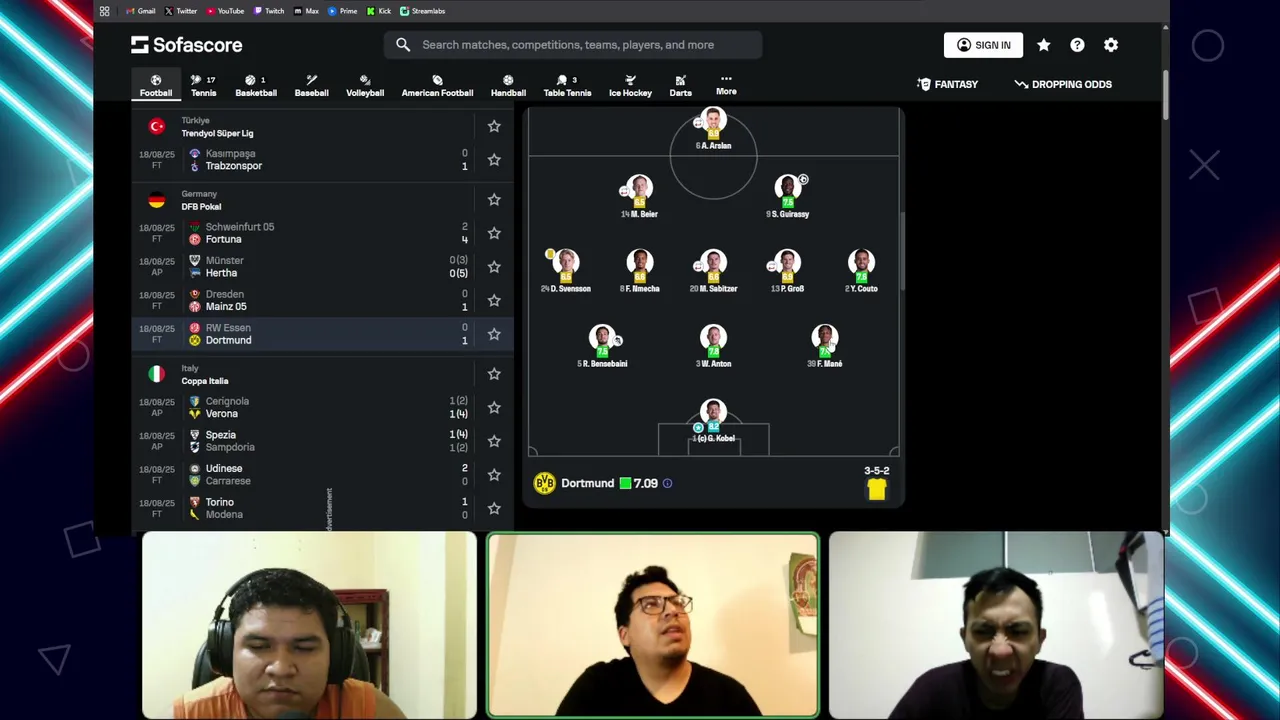Expand the More sports menu
This screenshot has width=1280, height=720.
pos(726,85)
